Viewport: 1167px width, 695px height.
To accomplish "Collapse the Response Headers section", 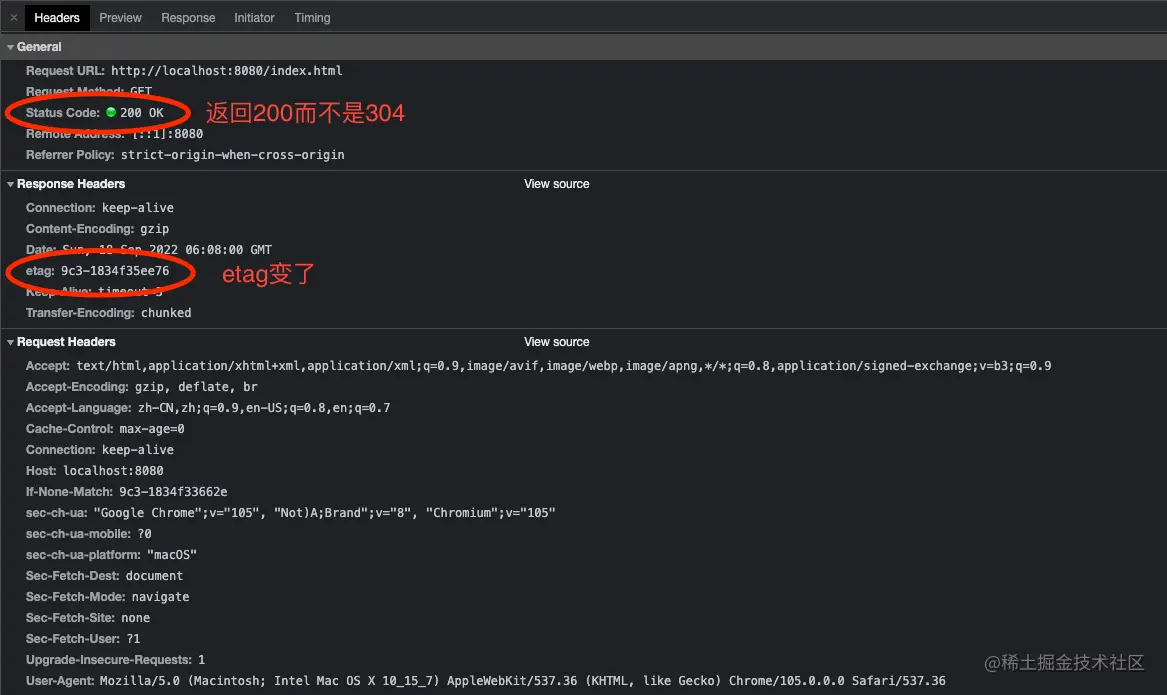I will pyautogui.click(x=10, y=184).
